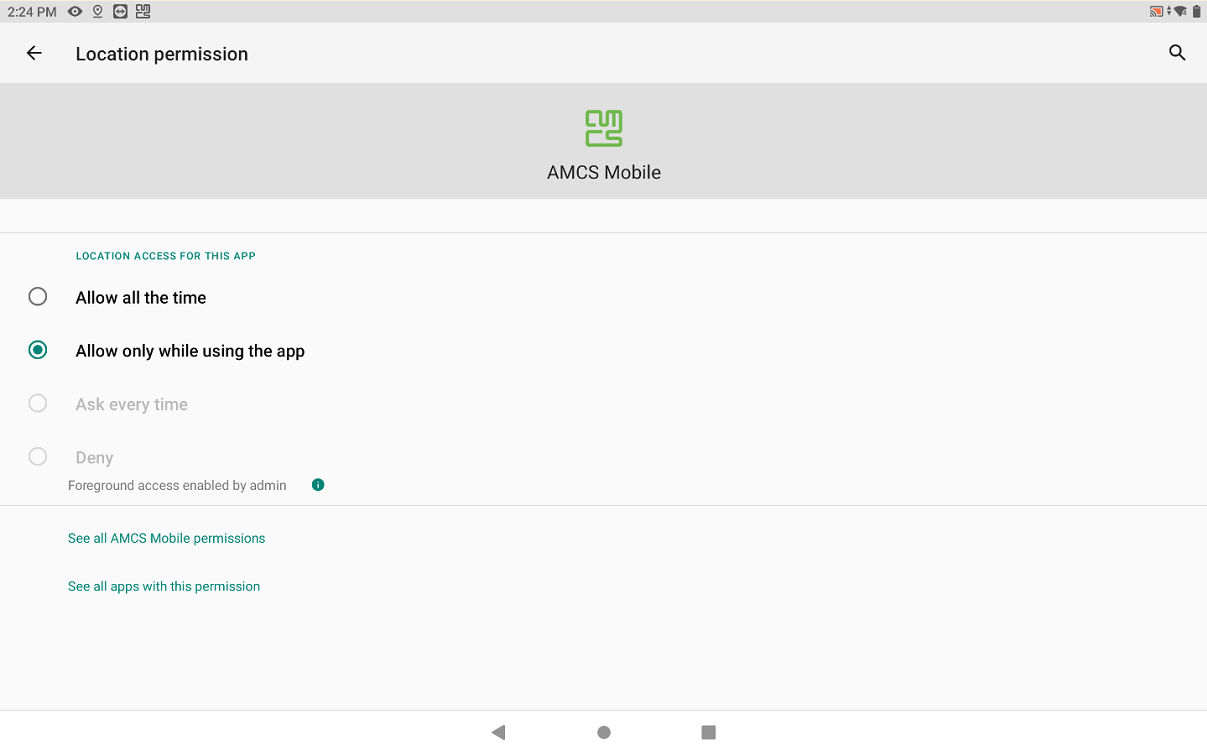Open See all AMCS Mobile permissions
The height and width of the screenshot is (754, 1207).
[166, 538]
